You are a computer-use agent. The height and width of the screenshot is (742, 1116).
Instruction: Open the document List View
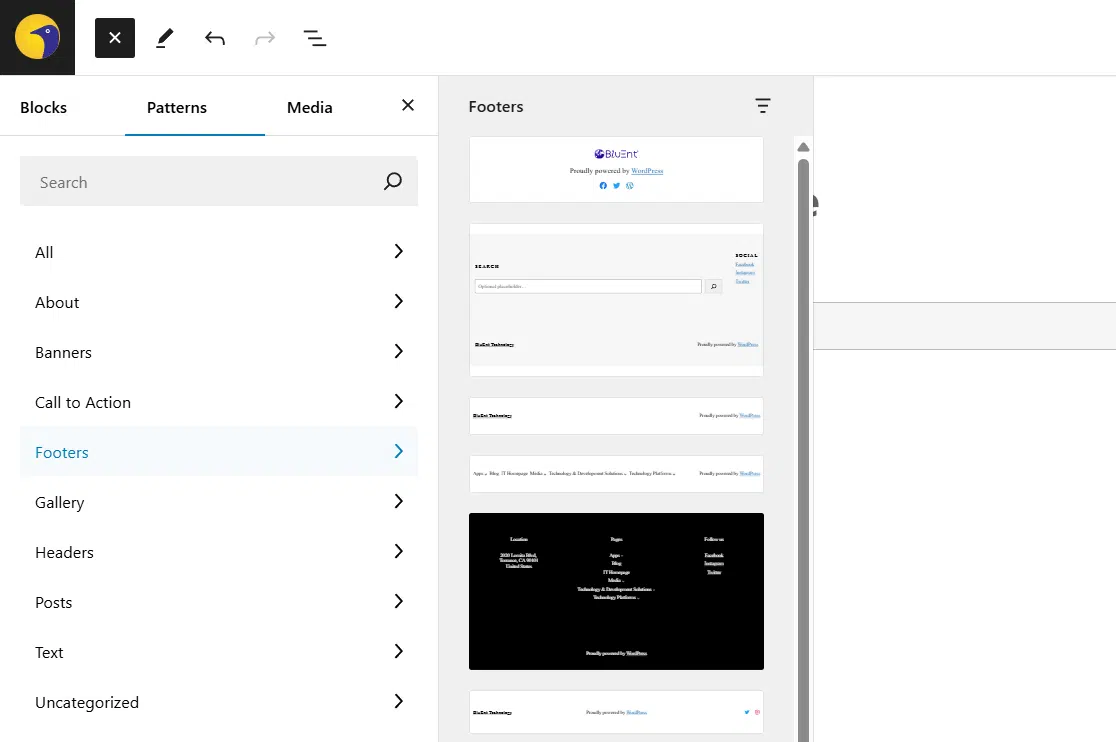[315, 37]
